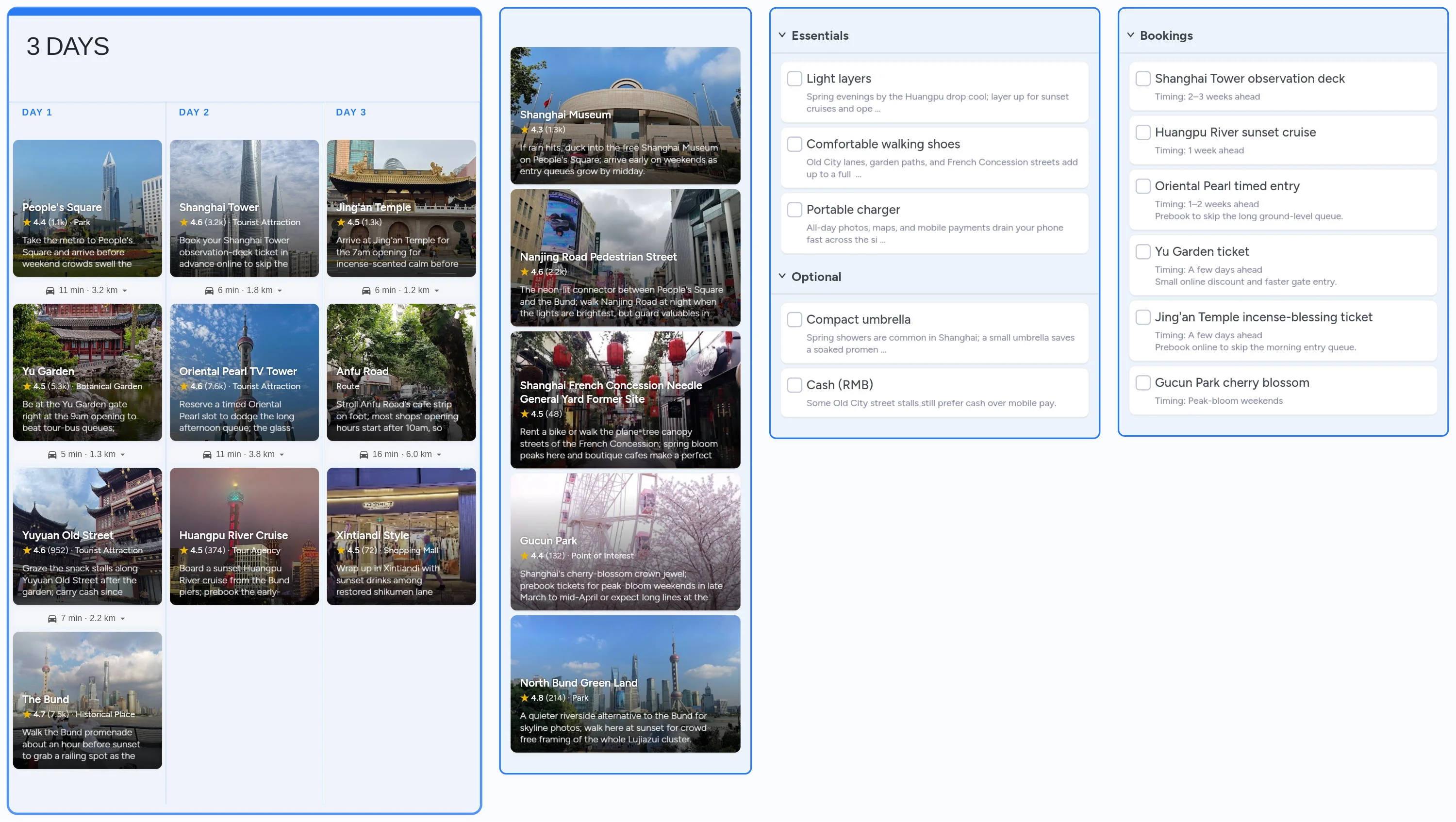
Task: Click the star icon on Shanghai Museum card
Action: (x=525, y=130)
